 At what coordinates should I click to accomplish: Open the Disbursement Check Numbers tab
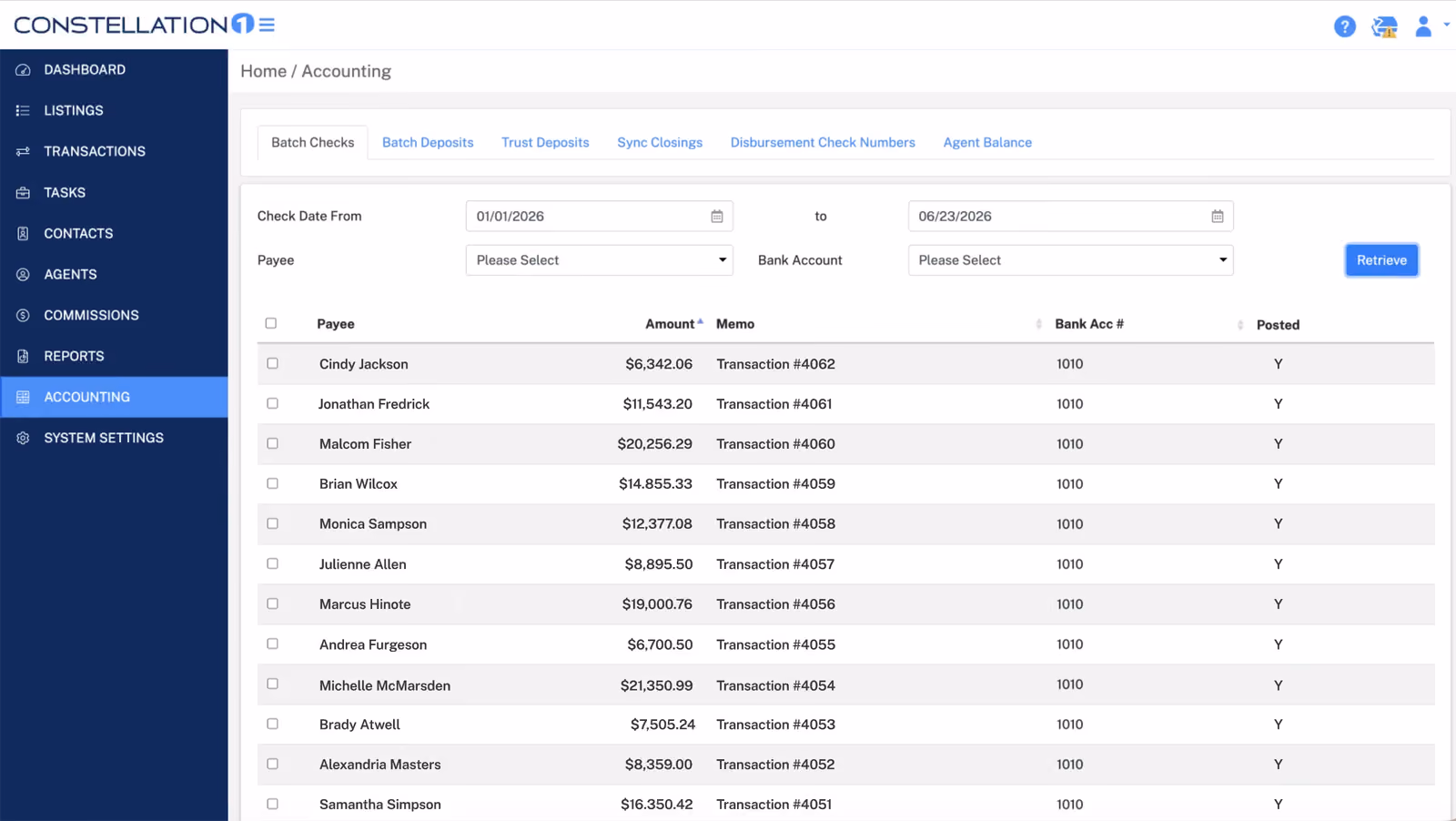(x=823, y=143)
